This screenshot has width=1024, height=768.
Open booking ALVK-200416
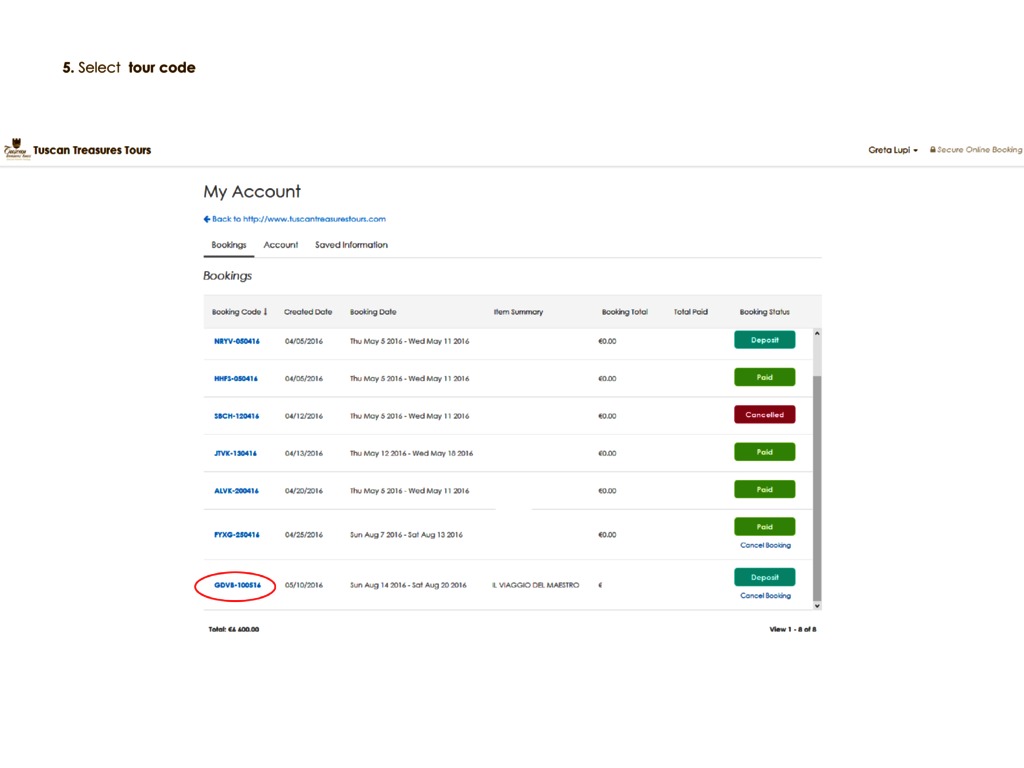[236, 491]
